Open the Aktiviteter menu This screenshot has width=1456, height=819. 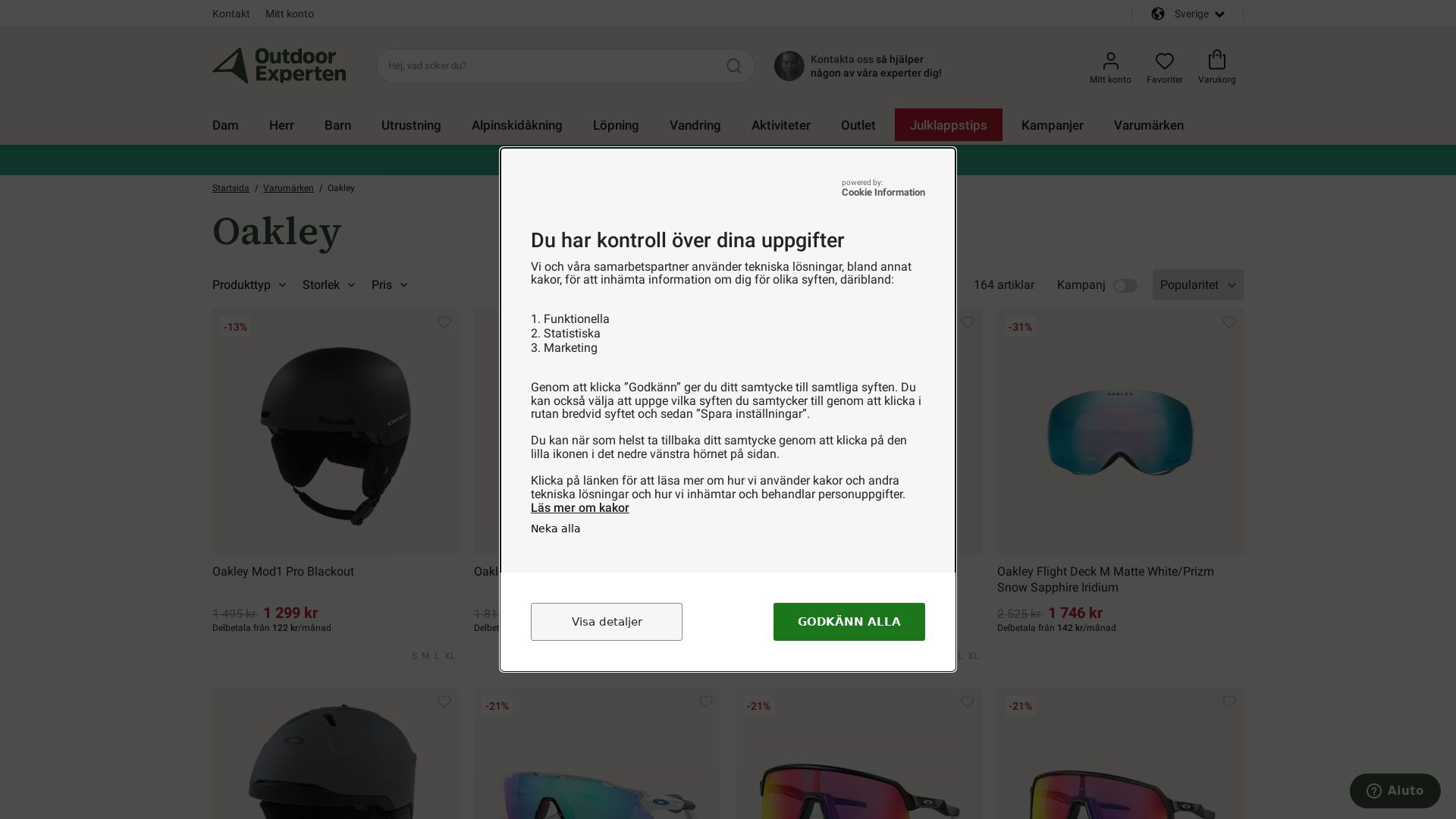coord(781,125)
